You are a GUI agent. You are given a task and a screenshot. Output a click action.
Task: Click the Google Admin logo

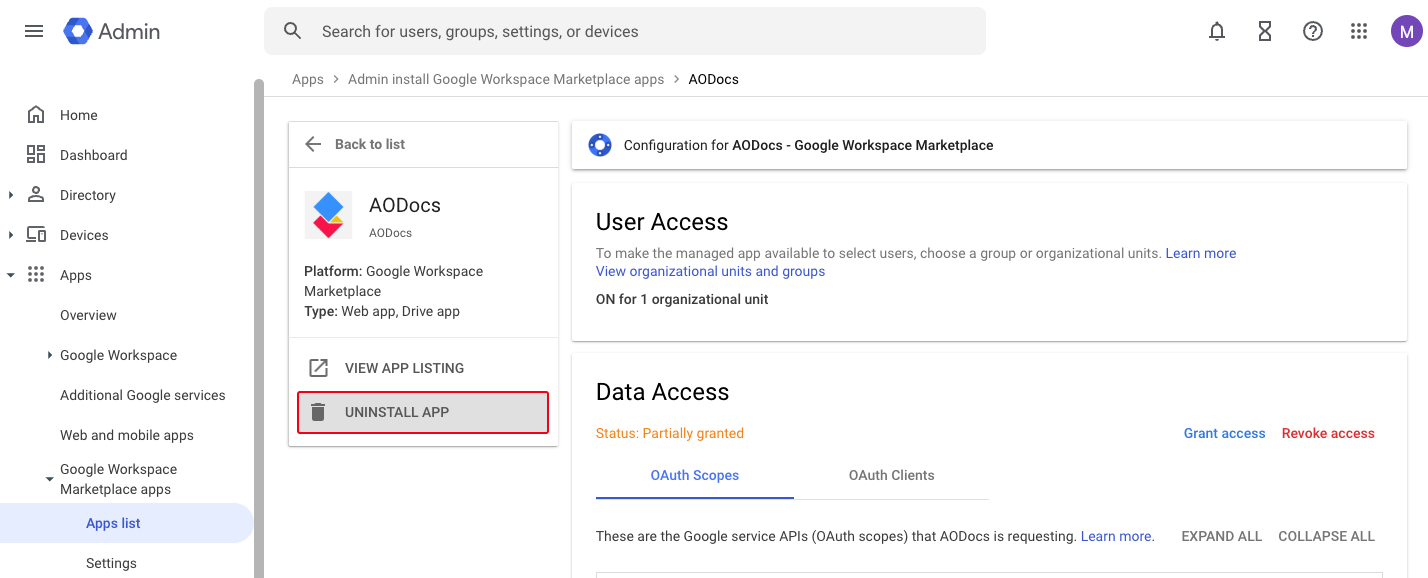coord(112,31)
